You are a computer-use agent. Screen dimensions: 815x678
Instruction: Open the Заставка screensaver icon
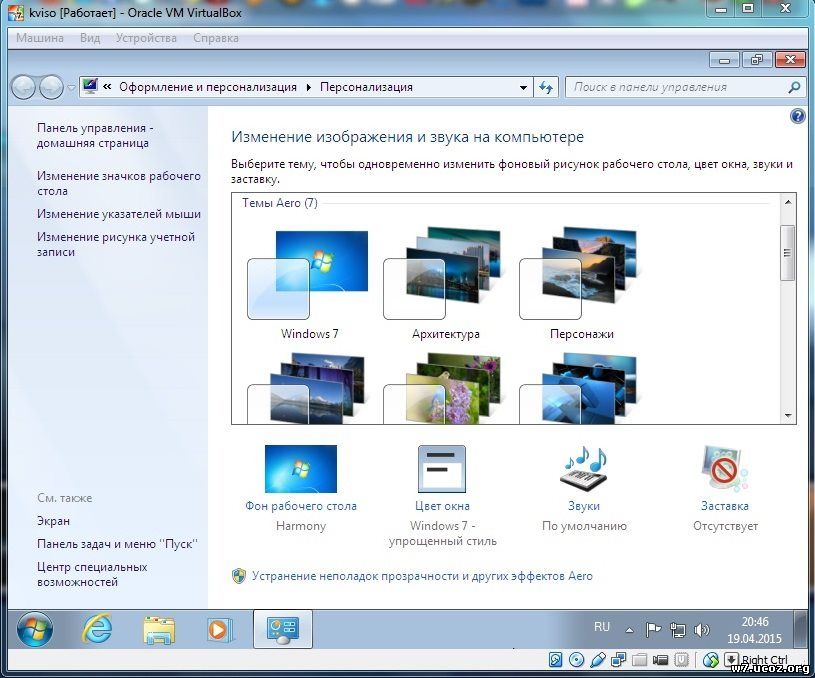[725, 468]
